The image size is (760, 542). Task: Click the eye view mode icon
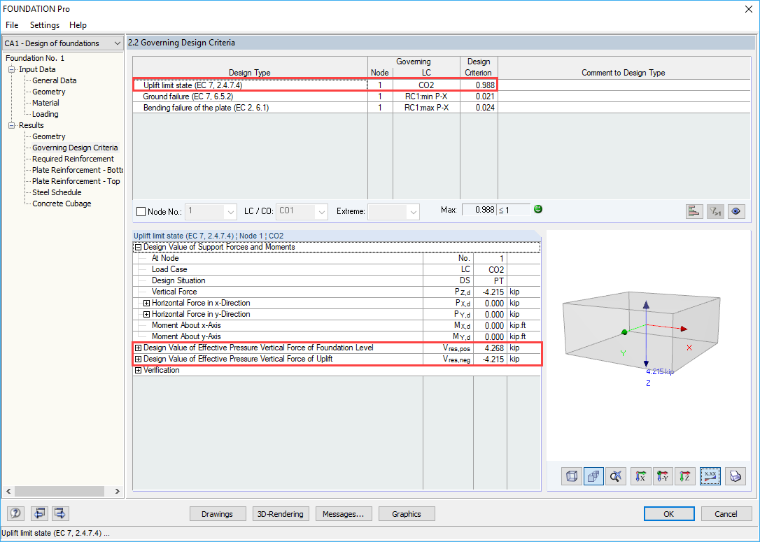click(x=736, y=211)
